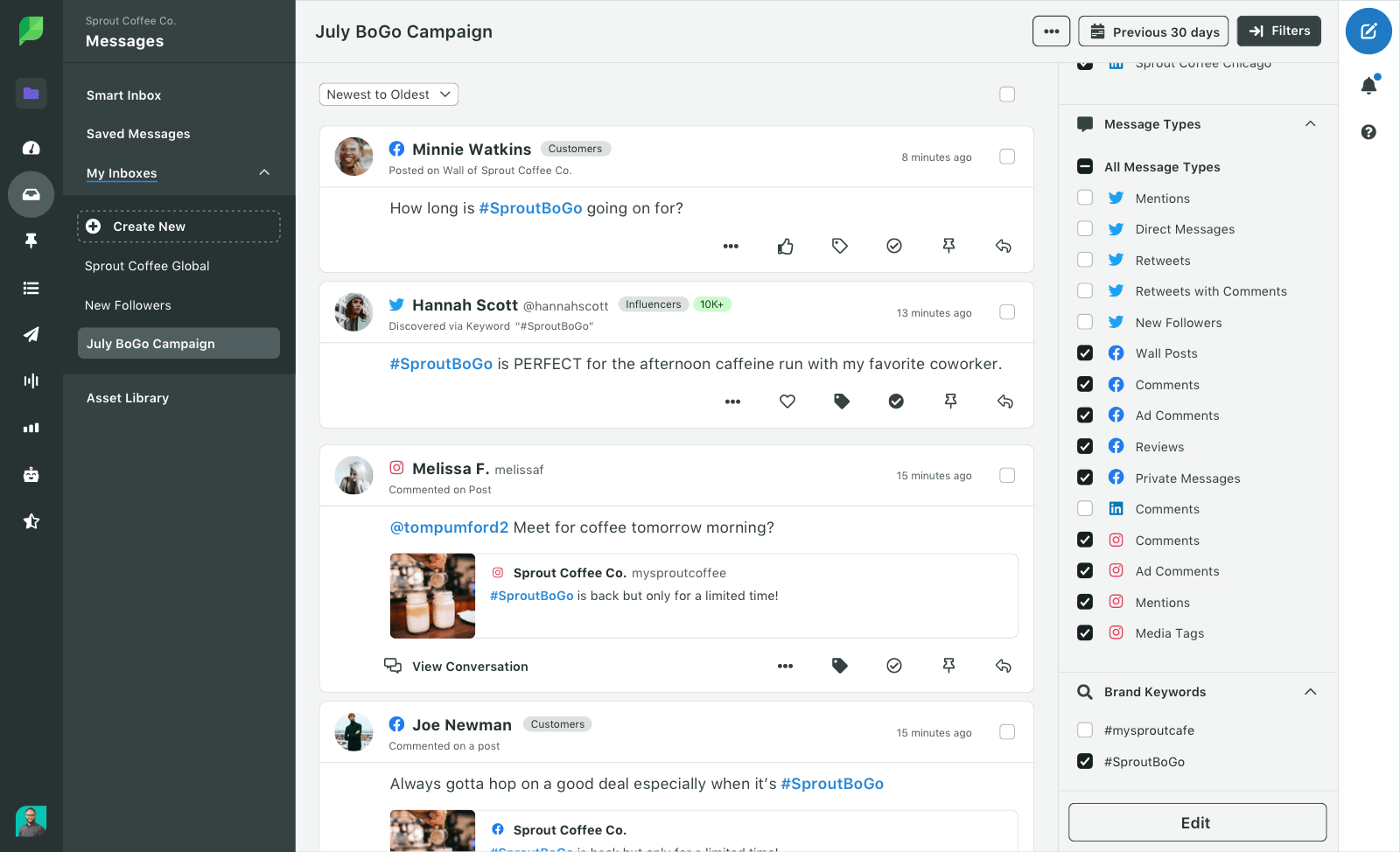1400x852 pixels.
Task: Enable the Twitter Mentions message type
Action: coord(1085,198)
